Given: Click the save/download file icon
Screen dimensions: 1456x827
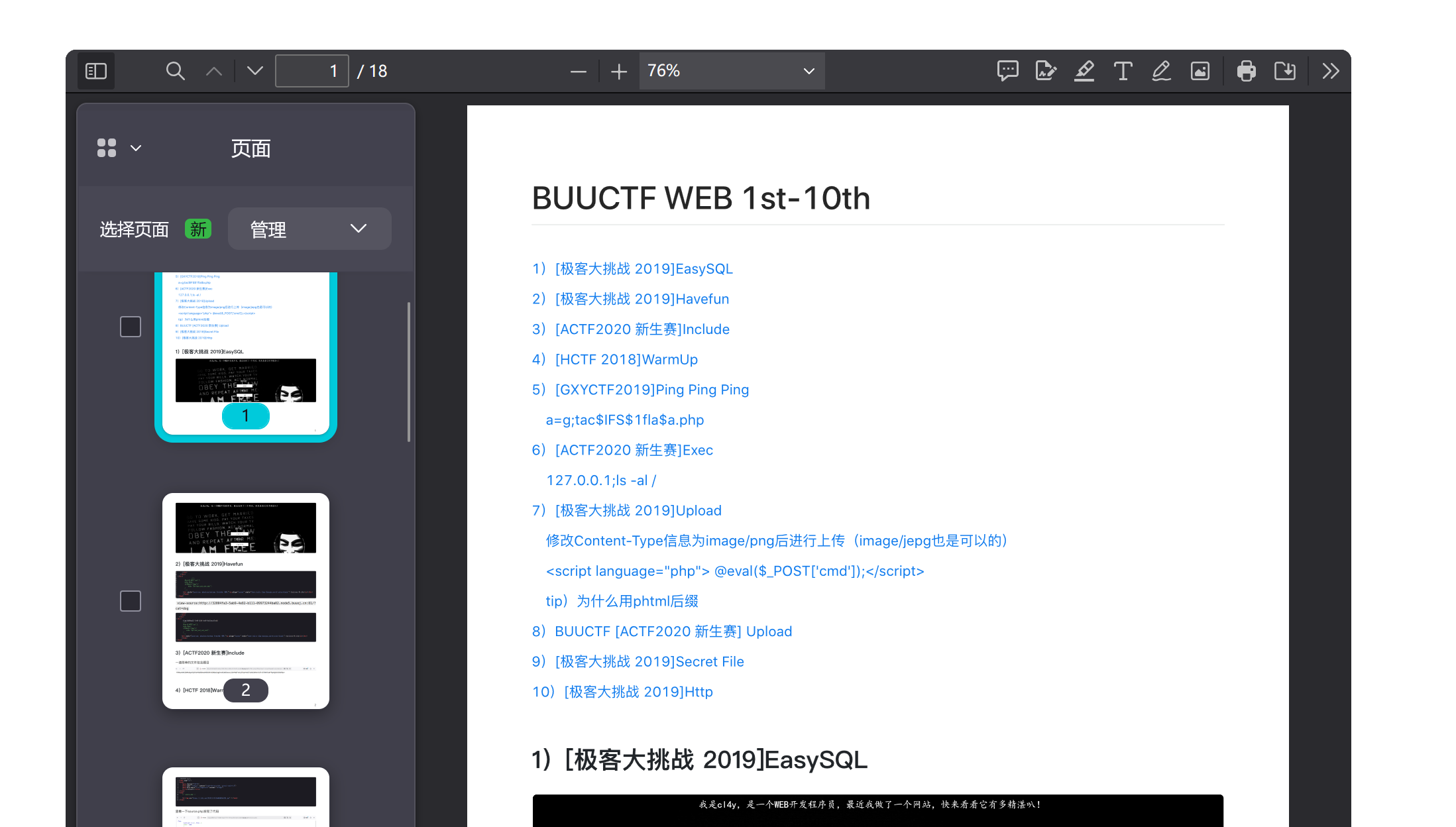Looking at the screenshot, I should tap(1285, 71).
